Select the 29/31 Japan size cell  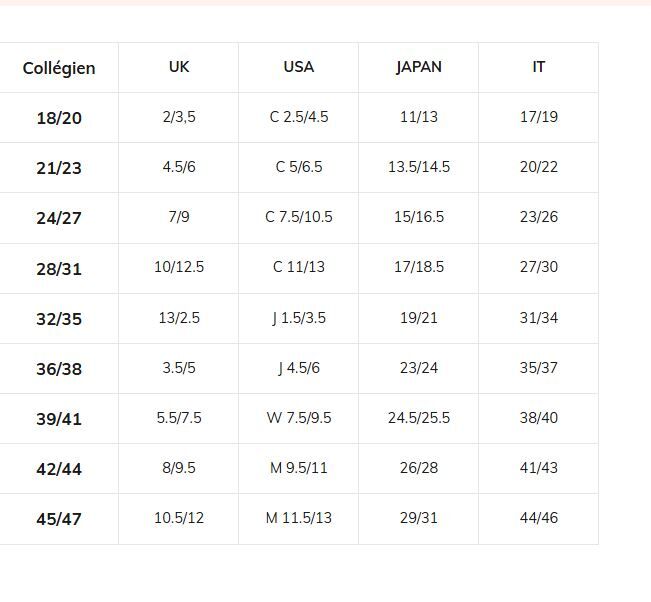pyautogui.click(x=419, y=518)
